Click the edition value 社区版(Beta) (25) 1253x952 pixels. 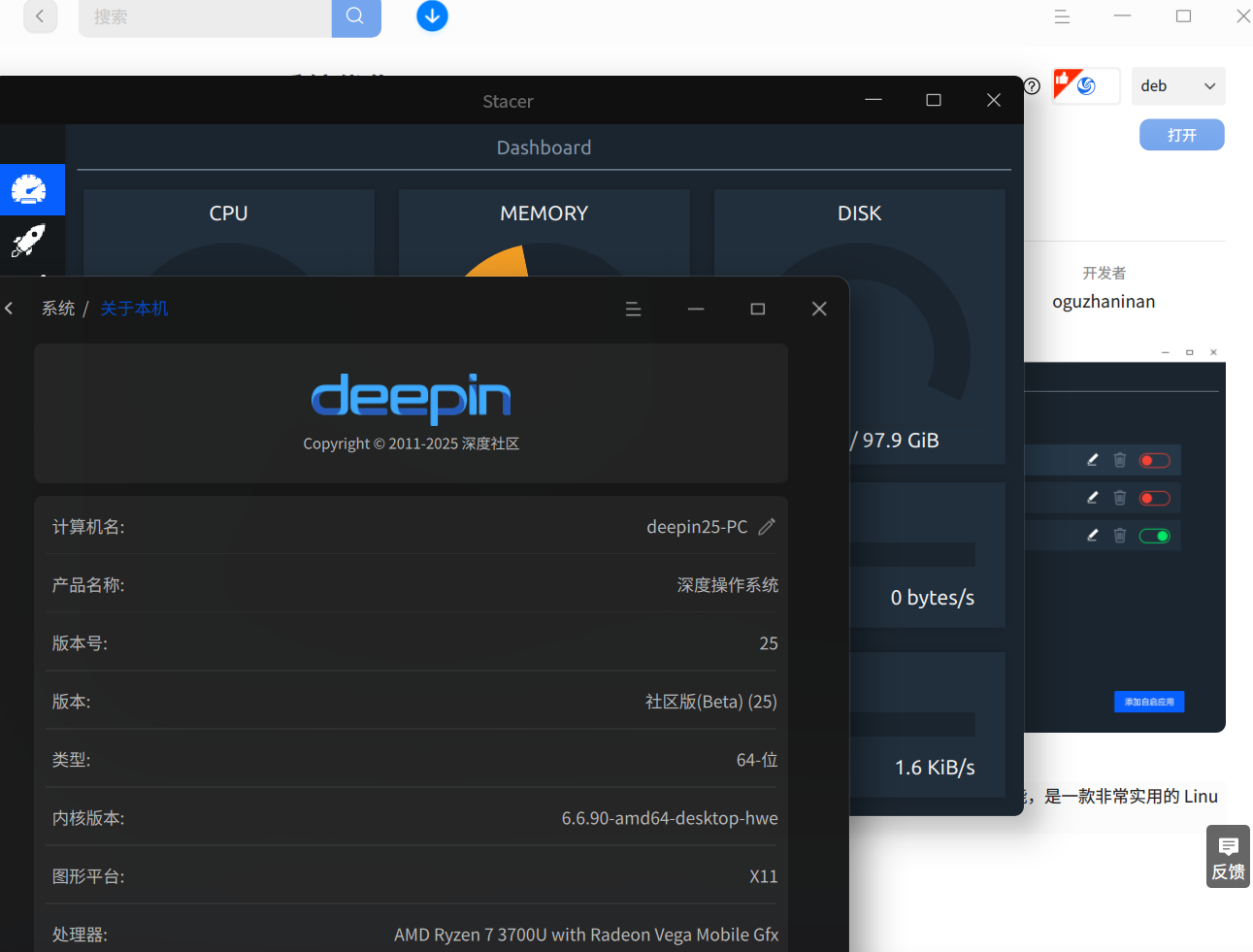tap(711, 702)
